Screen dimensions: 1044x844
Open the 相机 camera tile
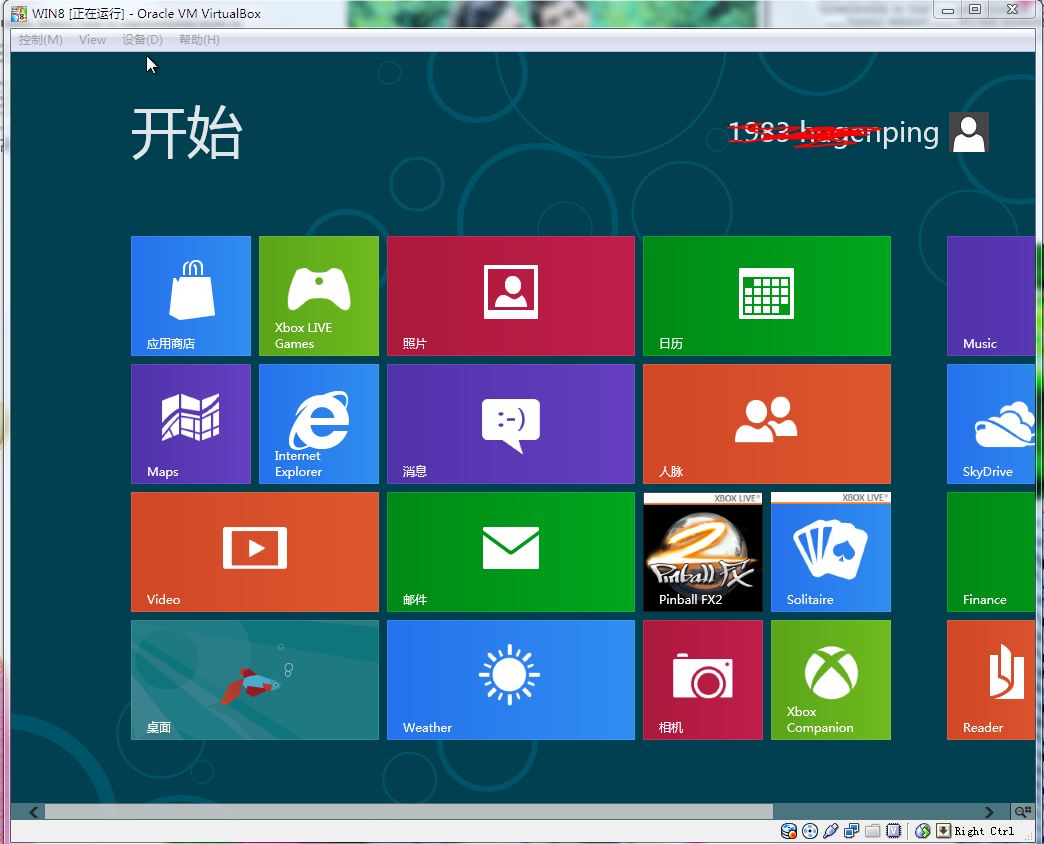[702, 679]
